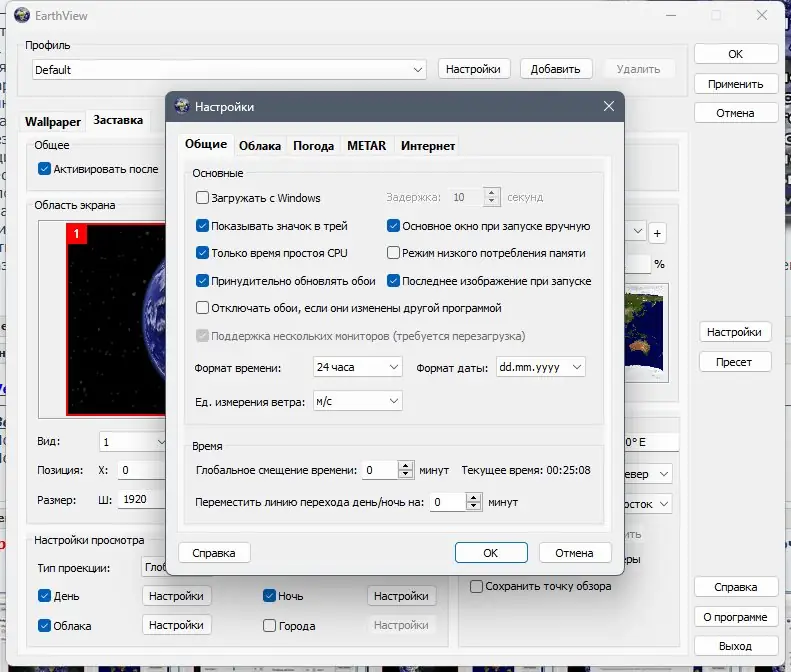The height and width of the screenshot is (672, 791).
Task: Switch to Wallpaper tab in main window
Action: [x=53, y=122]
